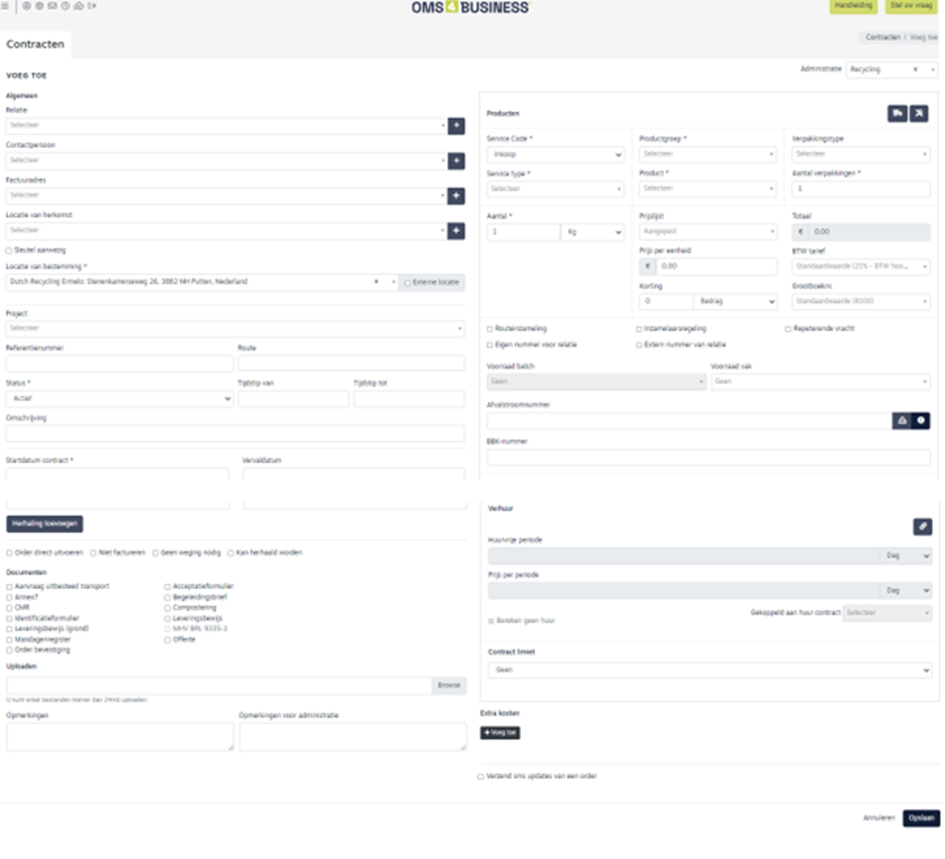The height and width of the screenshot is (859, 945).
Task: Click the warning triangle icon by Afvalstroomnummer
Action: [x=902, y=421]
